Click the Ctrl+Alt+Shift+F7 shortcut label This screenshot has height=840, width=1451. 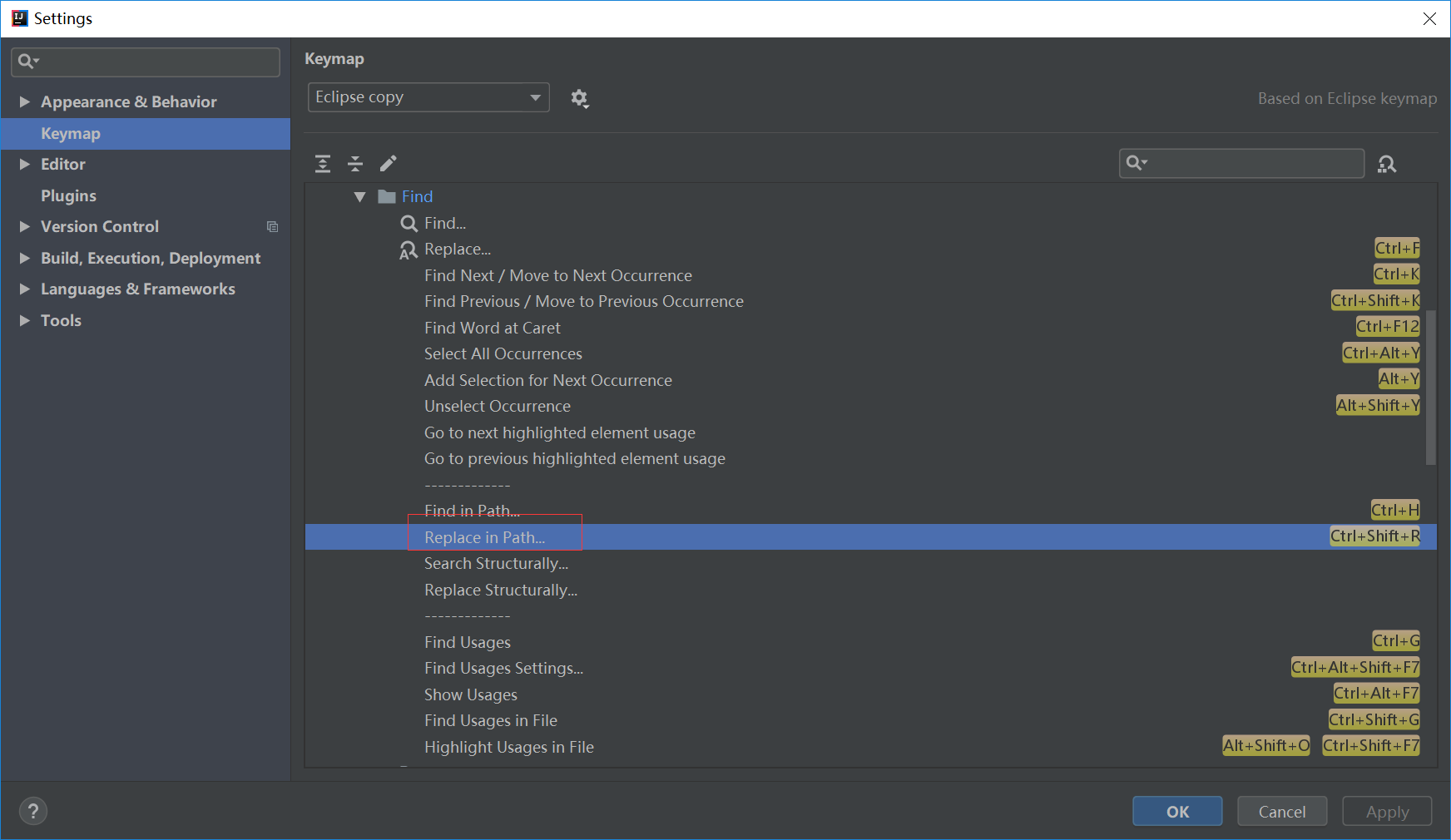click(1355, 667)
